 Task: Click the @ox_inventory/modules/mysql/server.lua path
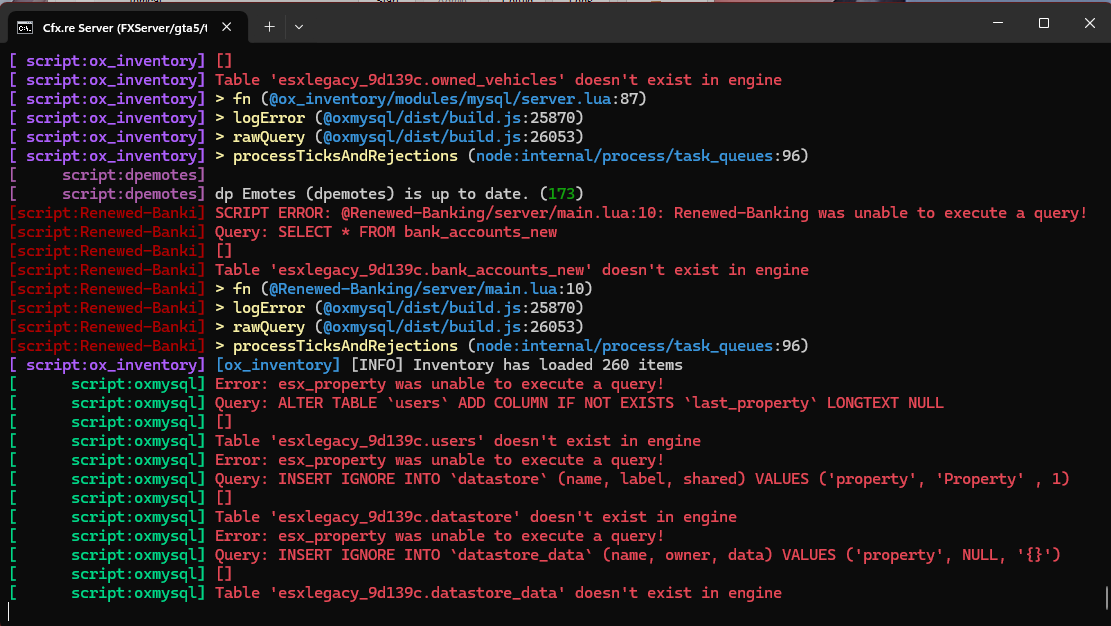[439, 99]
